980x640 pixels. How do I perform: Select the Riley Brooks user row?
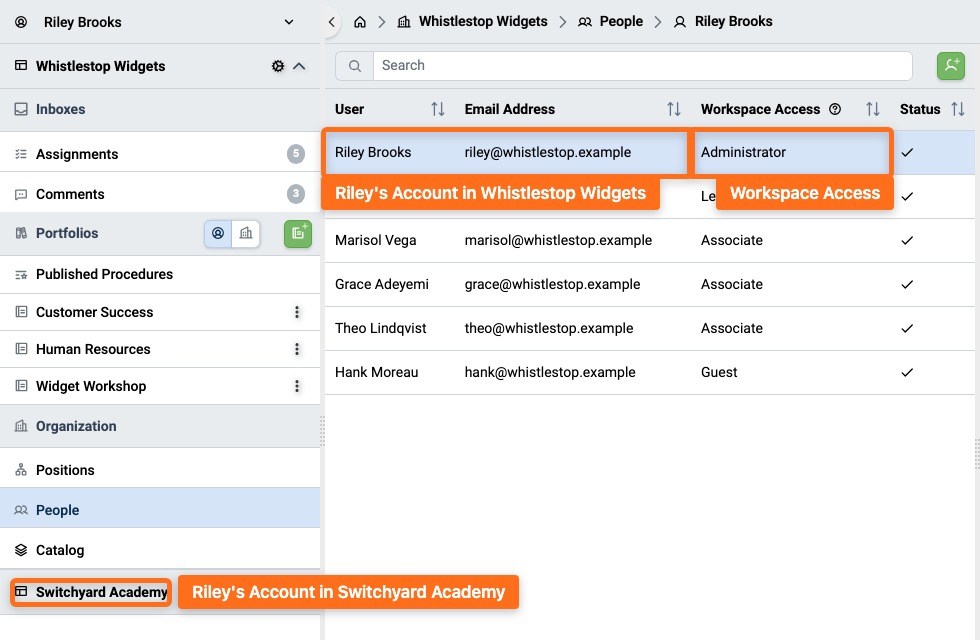tap(650, 152)
